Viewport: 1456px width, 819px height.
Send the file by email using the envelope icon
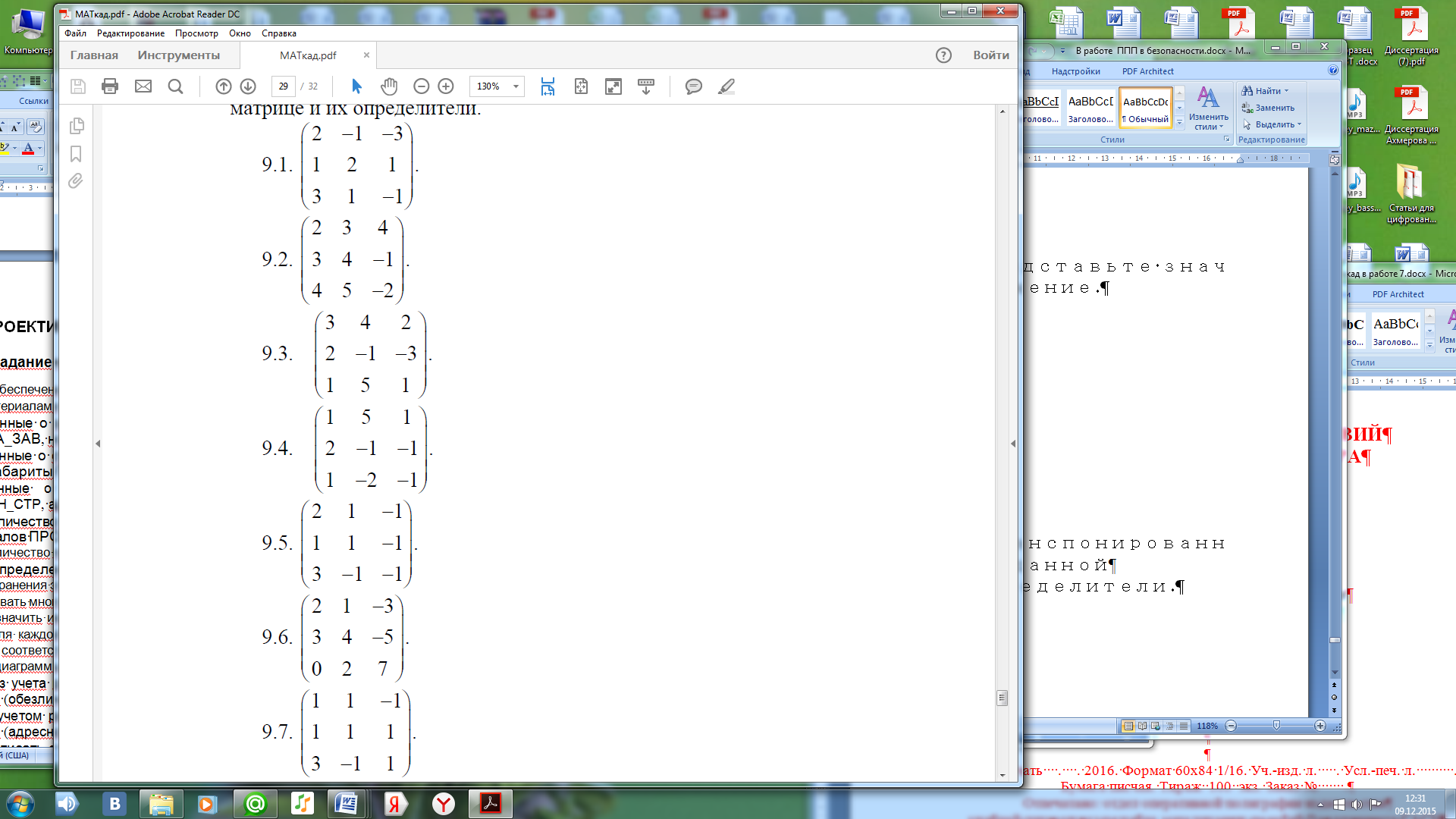click(143, 86)
